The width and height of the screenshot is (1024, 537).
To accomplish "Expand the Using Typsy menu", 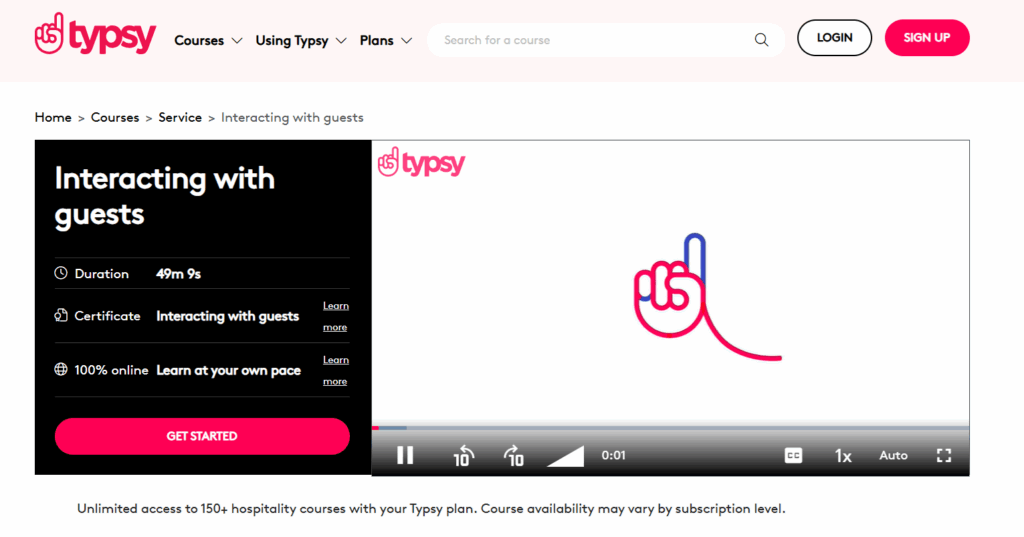I will coord(300,41).
